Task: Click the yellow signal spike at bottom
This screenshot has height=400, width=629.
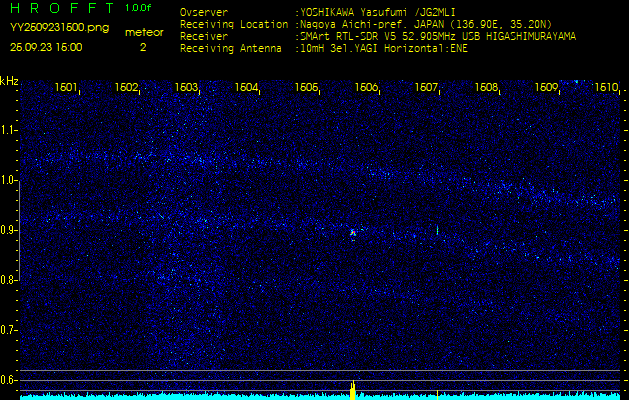Action: click(x=353, y=390)
